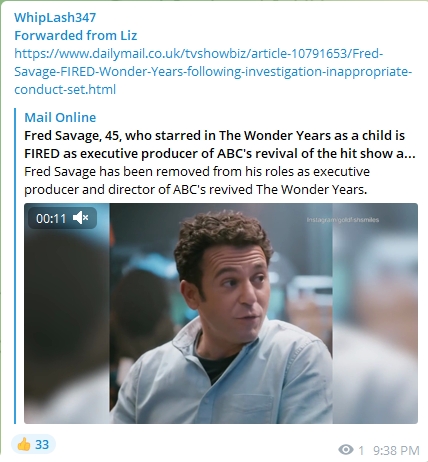Open the "Forwarded from Liz" source
The image size is (428, 462).
pyautogui.click(x=76, y=35)
